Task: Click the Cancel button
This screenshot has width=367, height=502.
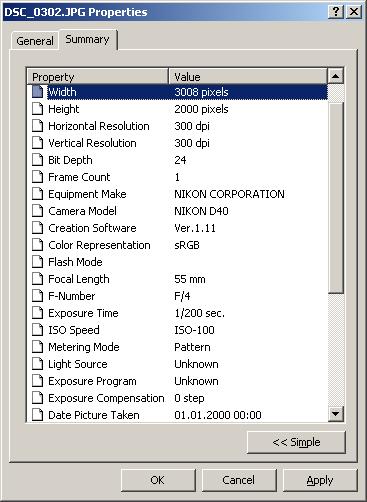Action: coord(239,480)
